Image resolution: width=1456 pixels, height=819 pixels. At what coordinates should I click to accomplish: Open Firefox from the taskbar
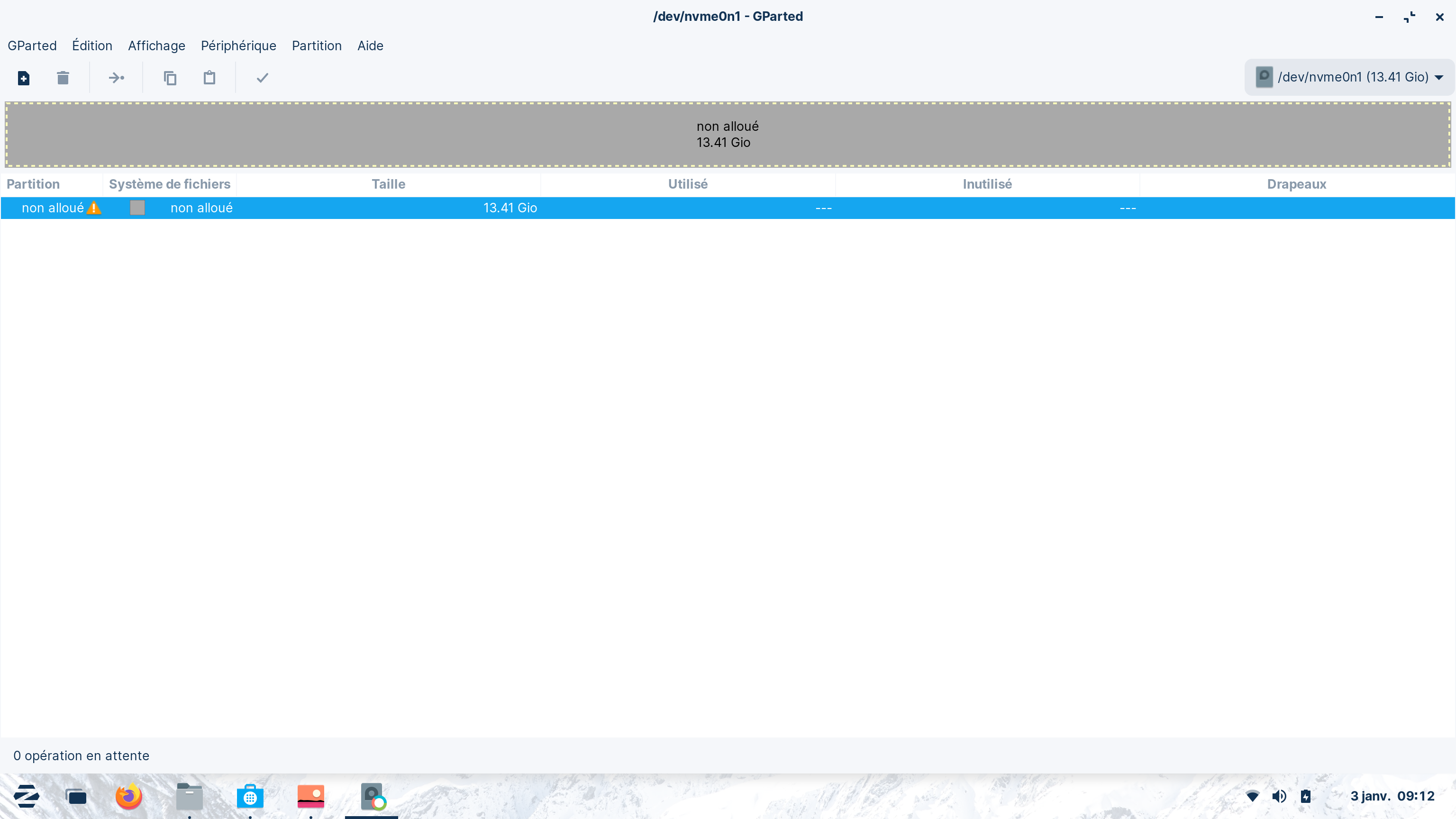click(x=129, y=797)
